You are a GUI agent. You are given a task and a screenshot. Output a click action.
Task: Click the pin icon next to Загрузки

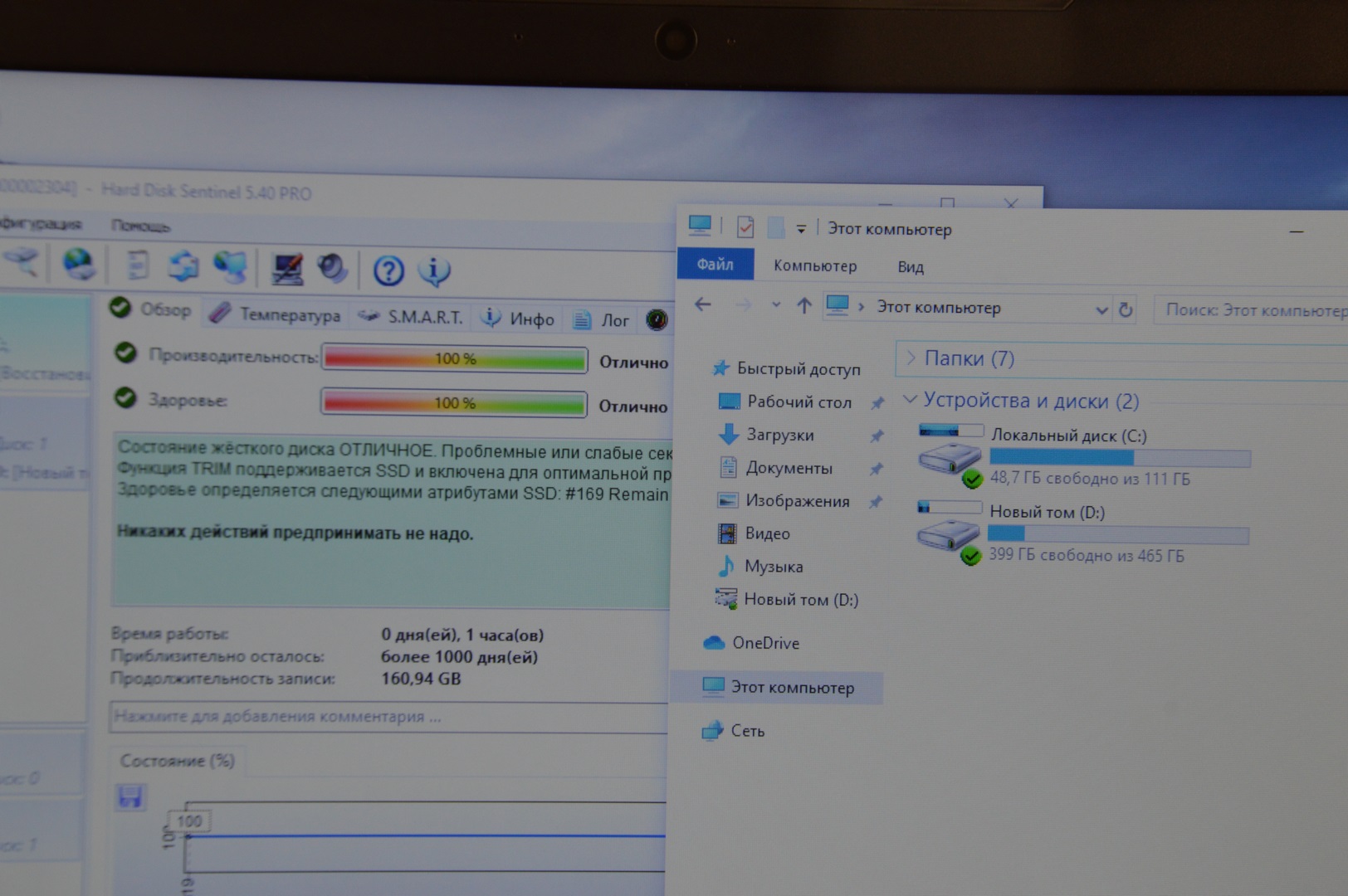tap(877, 436)
